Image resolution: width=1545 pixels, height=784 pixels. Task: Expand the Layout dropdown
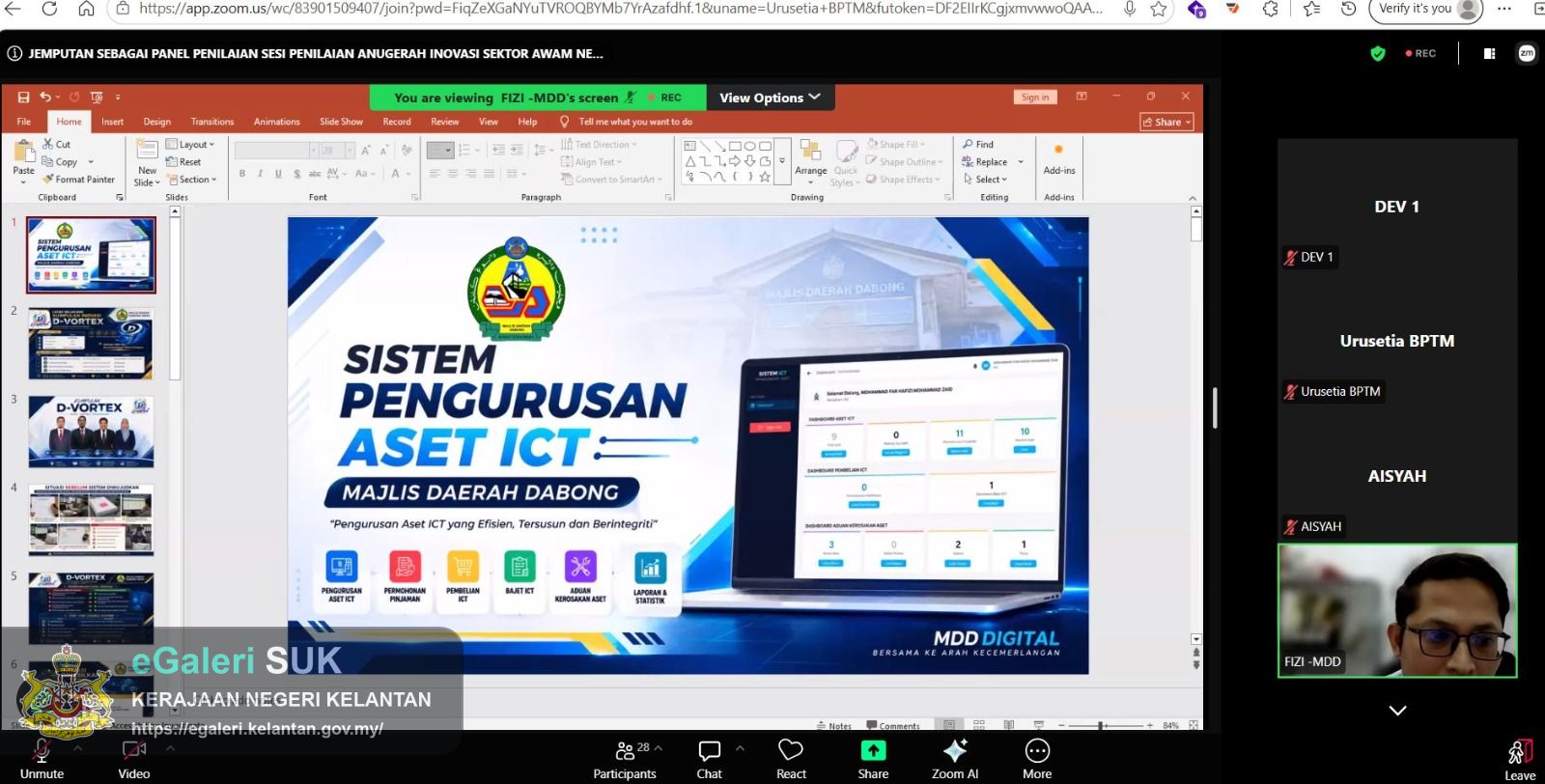coord(190,145)
